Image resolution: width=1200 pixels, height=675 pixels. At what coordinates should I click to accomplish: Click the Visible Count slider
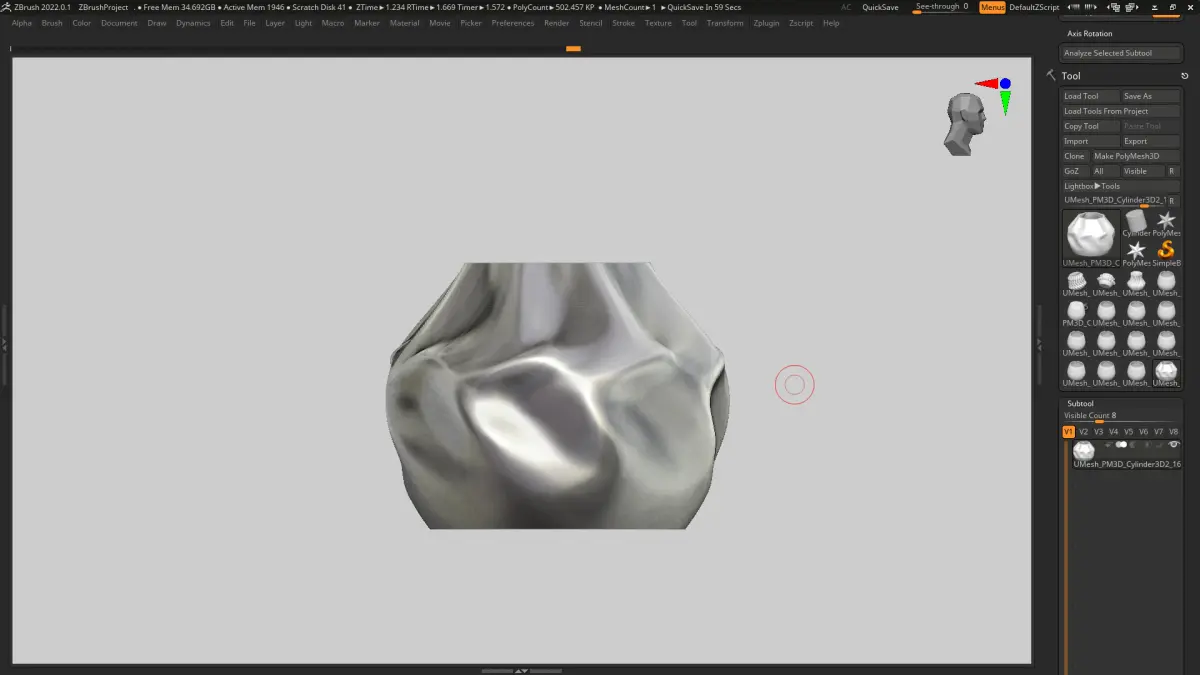[x=1121, y=418]
